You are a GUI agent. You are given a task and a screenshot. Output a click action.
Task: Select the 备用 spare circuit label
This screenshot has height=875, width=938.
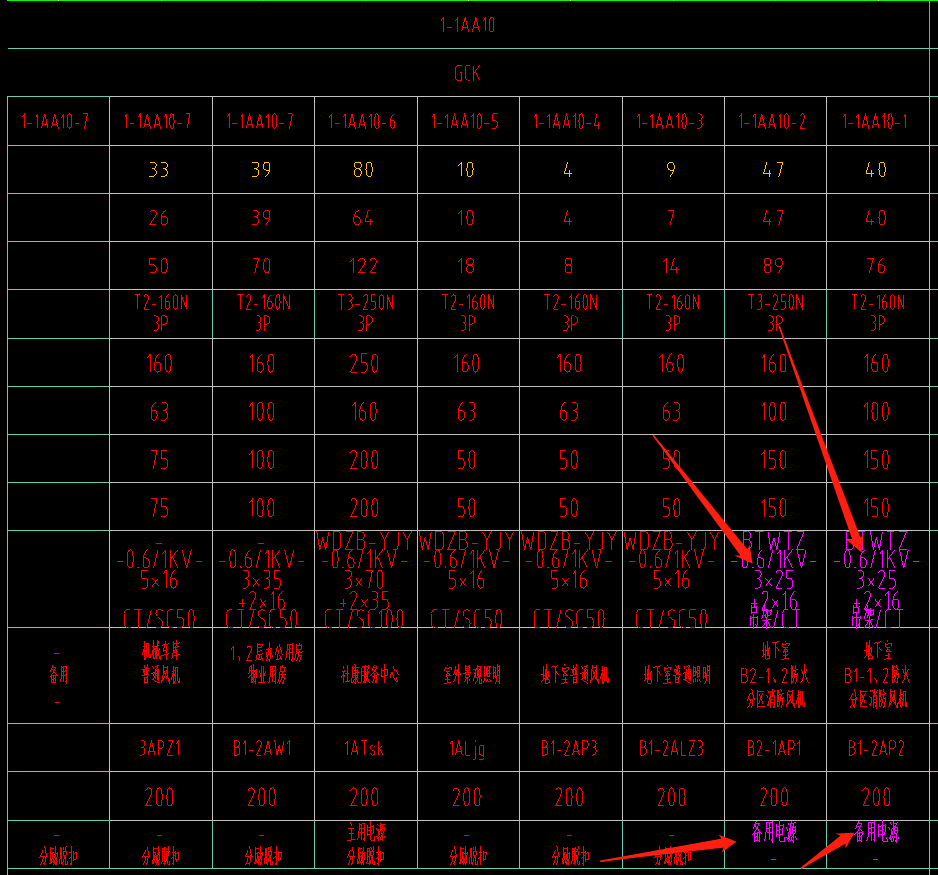(58, 675)
